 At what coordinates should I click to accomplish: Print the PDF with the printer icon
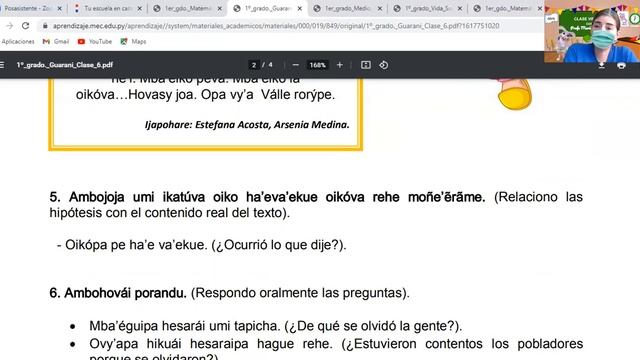621,66
